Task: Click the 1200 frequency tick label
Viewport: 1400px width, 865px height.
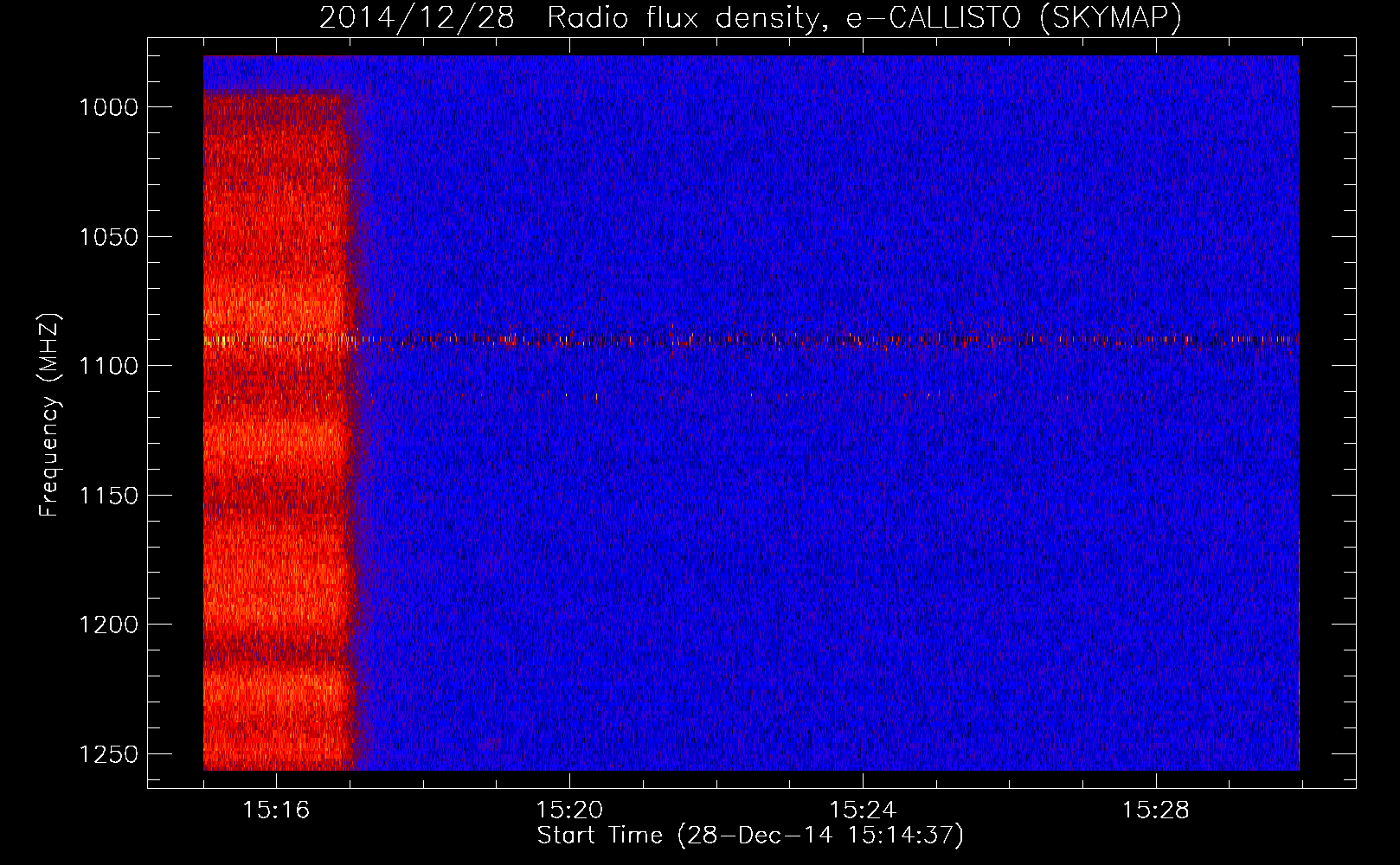Action: click(108, 625)
